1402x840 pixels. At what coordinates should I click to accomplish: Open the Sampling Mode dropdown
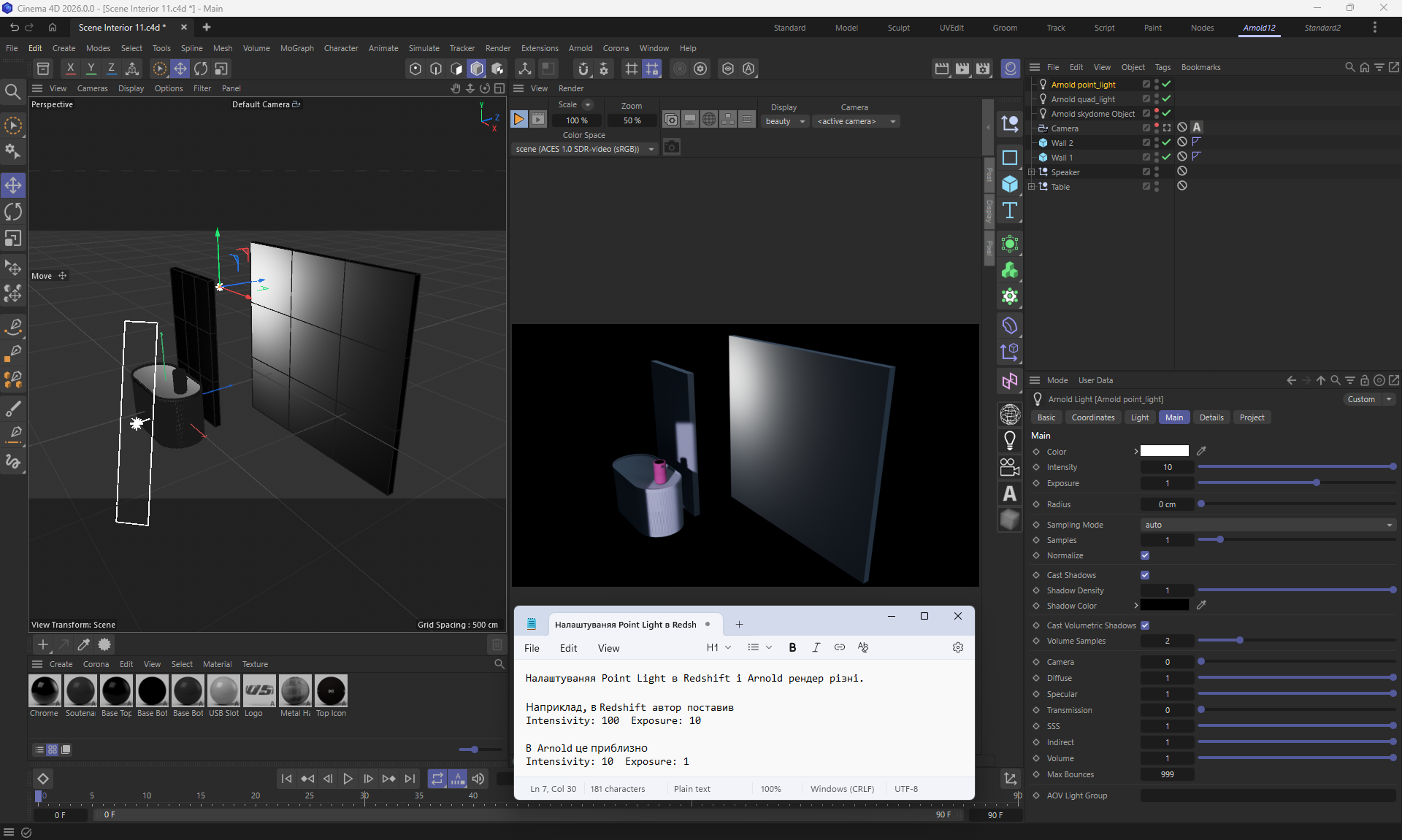point(1268,525)
